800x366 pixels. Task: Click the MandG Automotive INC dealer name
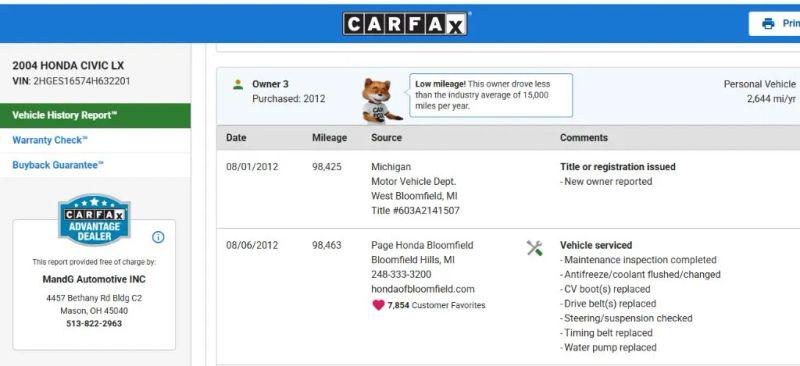pos(94,279)
